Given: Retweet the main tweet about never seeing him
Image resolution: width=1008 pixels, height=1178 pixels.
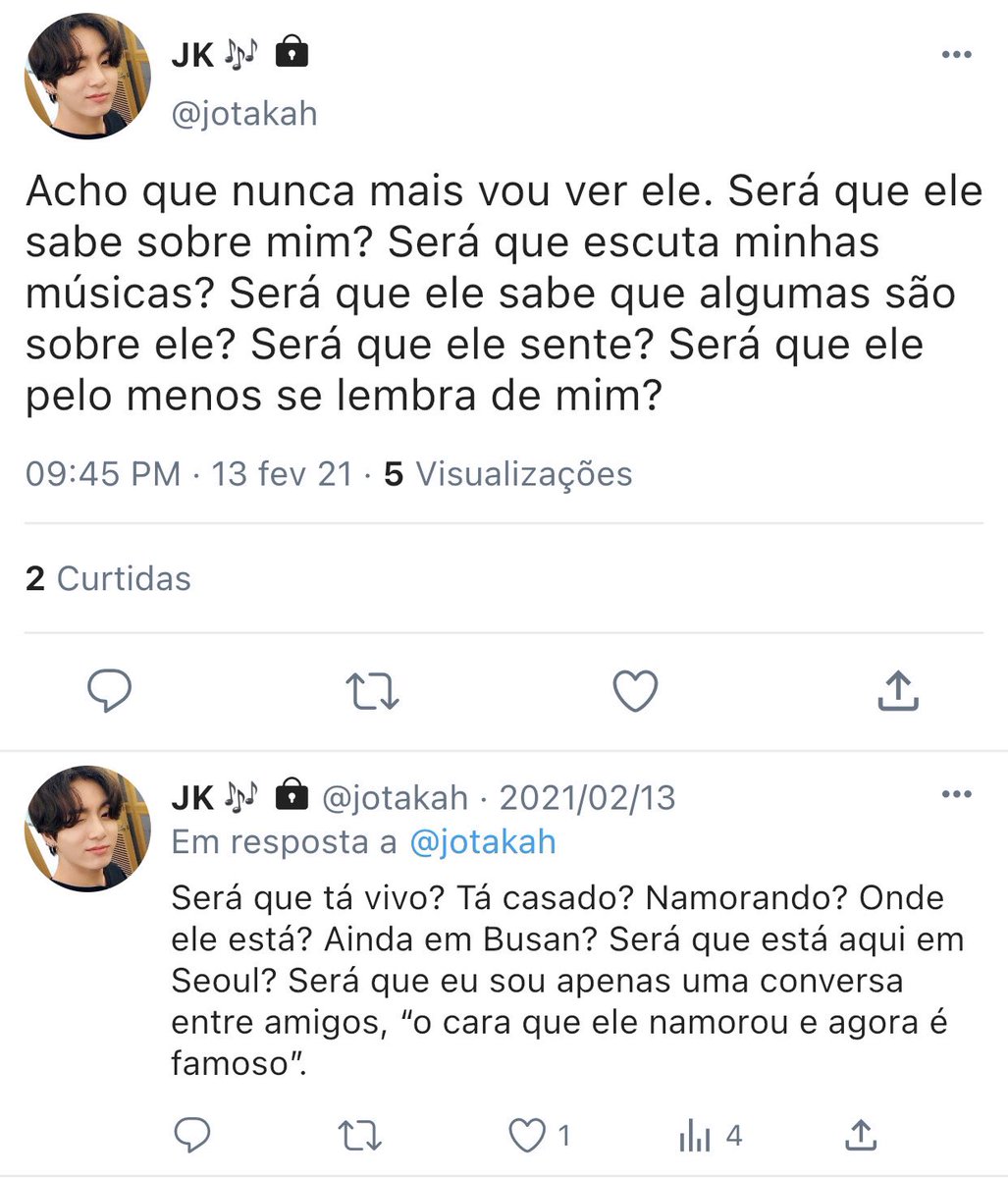Looking at the screenshot, I should [373, 691].
